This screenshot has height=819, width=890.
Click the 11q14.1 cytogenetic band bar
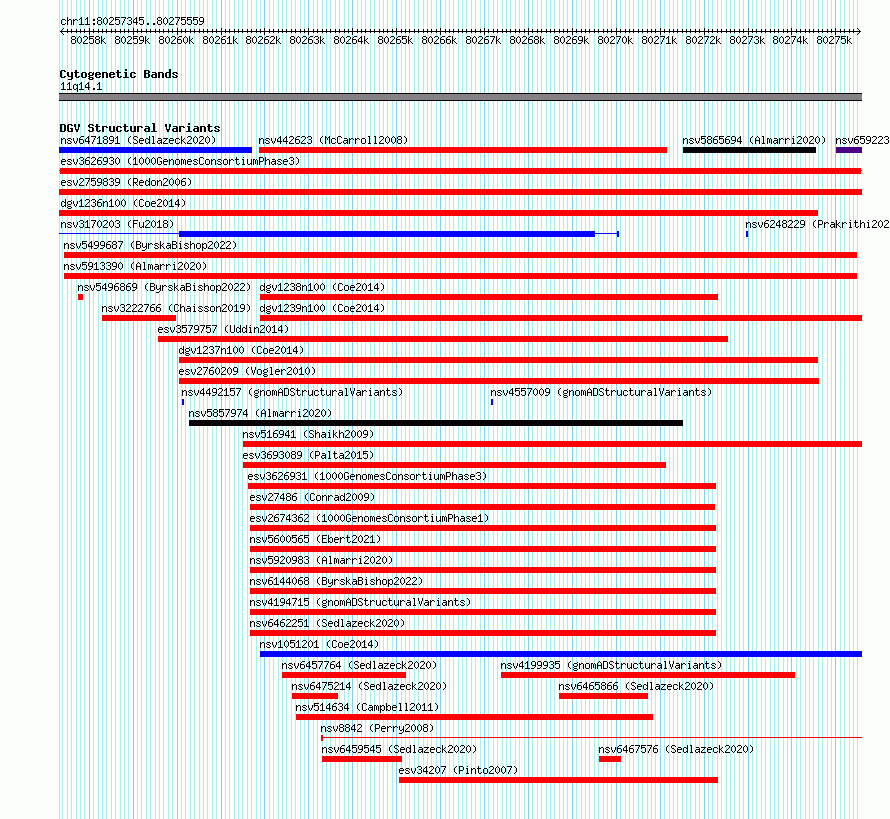[460, 97]
